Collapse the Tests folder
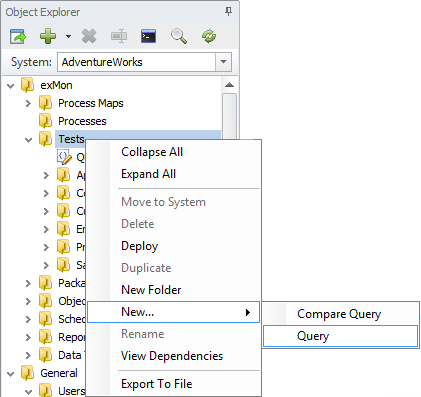This screenshot has width=421, height=397. coord(28,140)
